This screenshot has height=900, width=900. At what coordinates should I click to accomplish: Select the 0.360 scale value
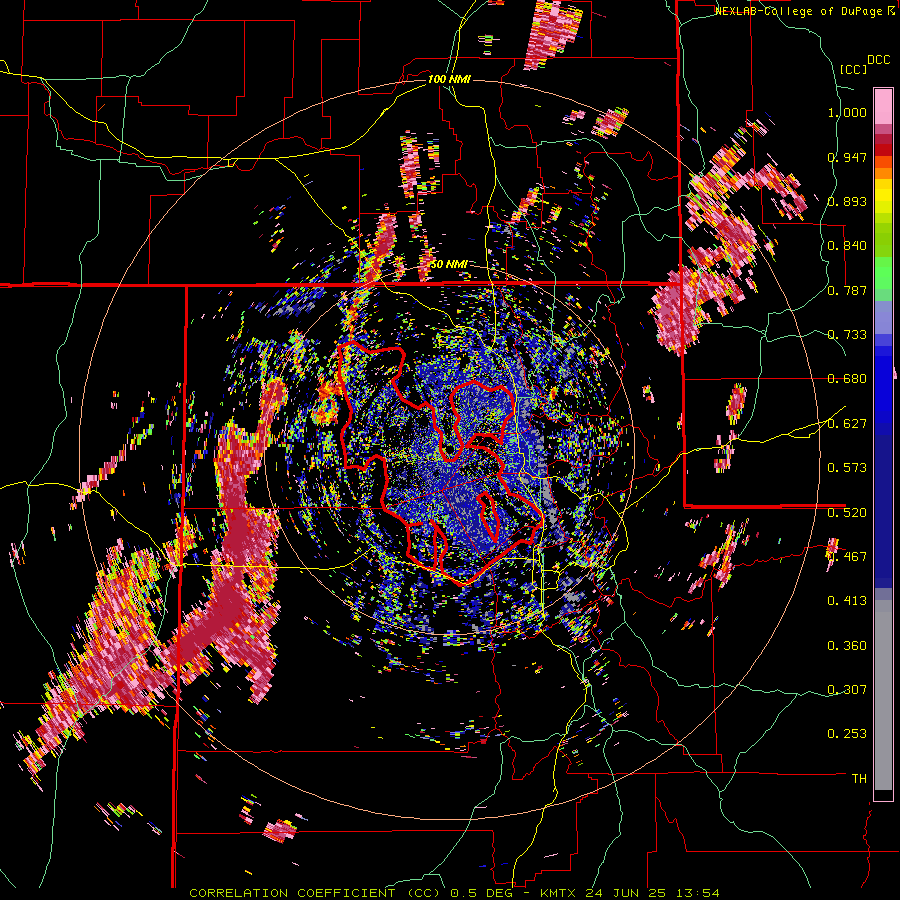(x=847, y=646)
